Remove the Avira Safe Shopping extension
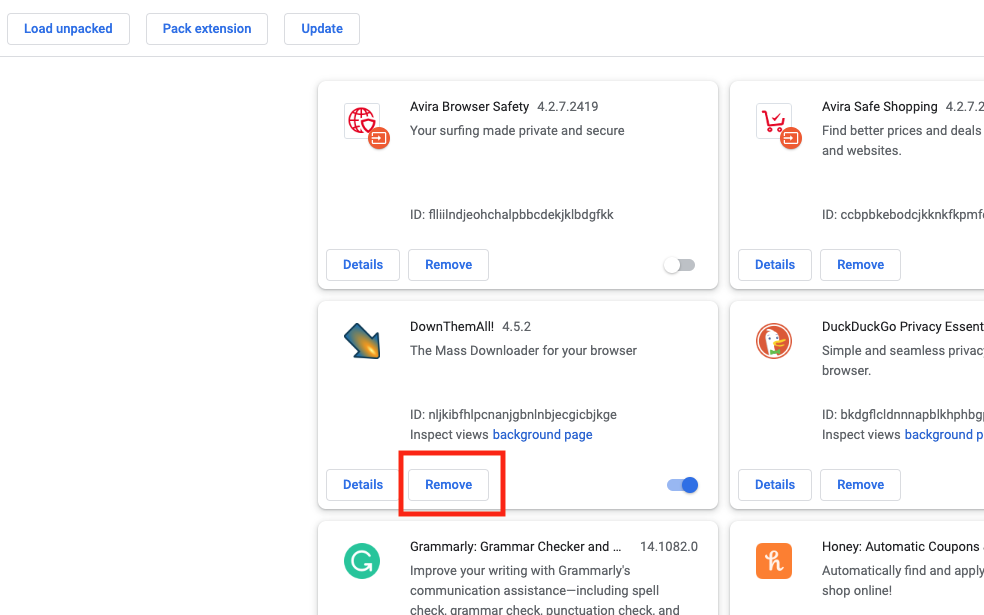The width and height of the screenshot is (984, 615). 860,265
